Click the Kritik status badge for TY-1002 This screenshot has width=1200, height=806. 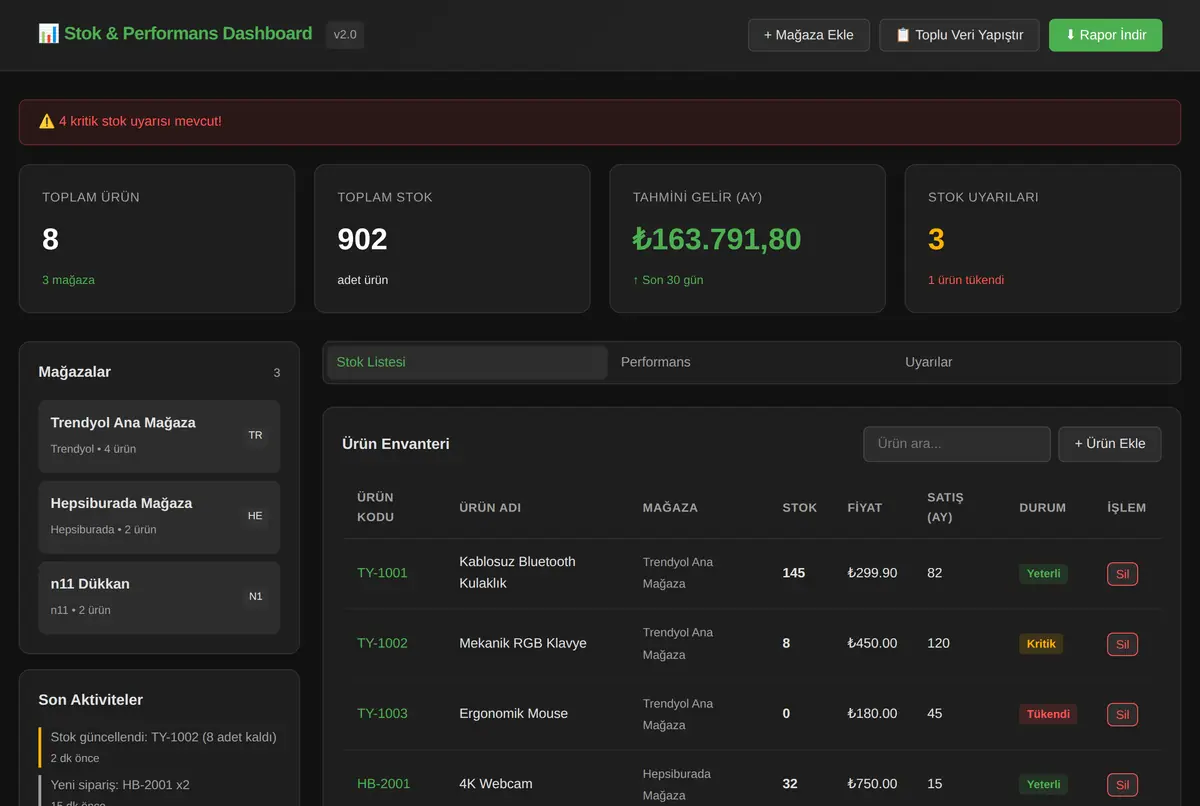[1041, 644]
